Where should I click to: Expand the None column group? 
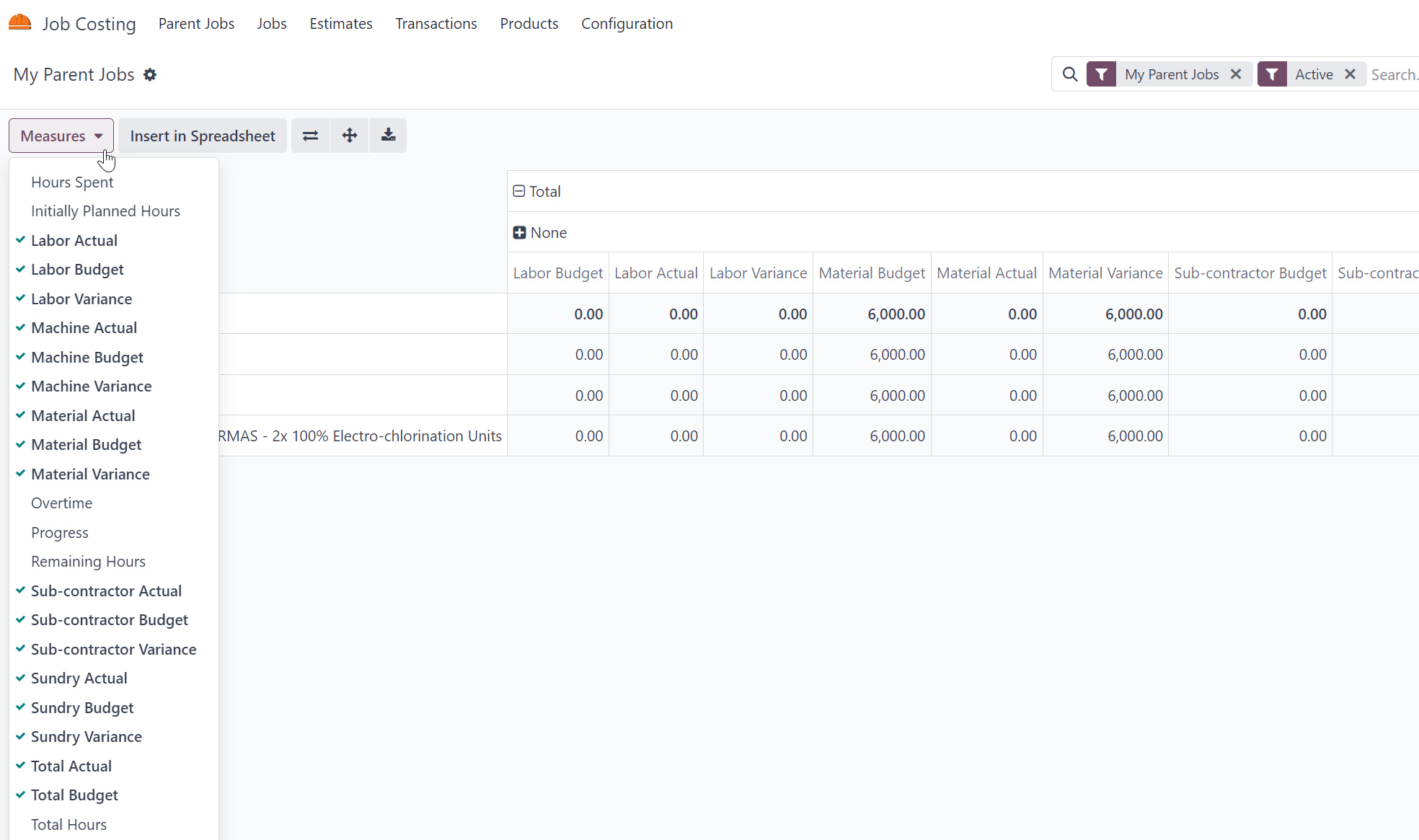[x=540, y=233]
